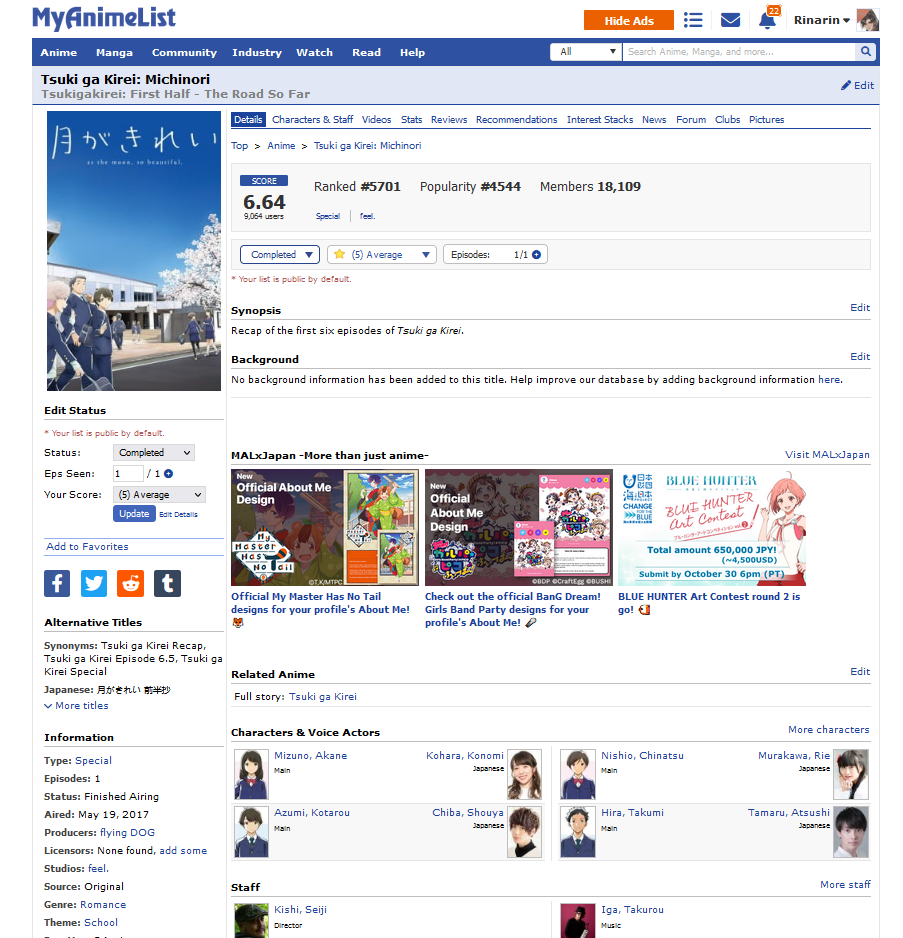This screenshot has width=903, height=938.
Task: Open the list menu icon in header
Action: 693,20
